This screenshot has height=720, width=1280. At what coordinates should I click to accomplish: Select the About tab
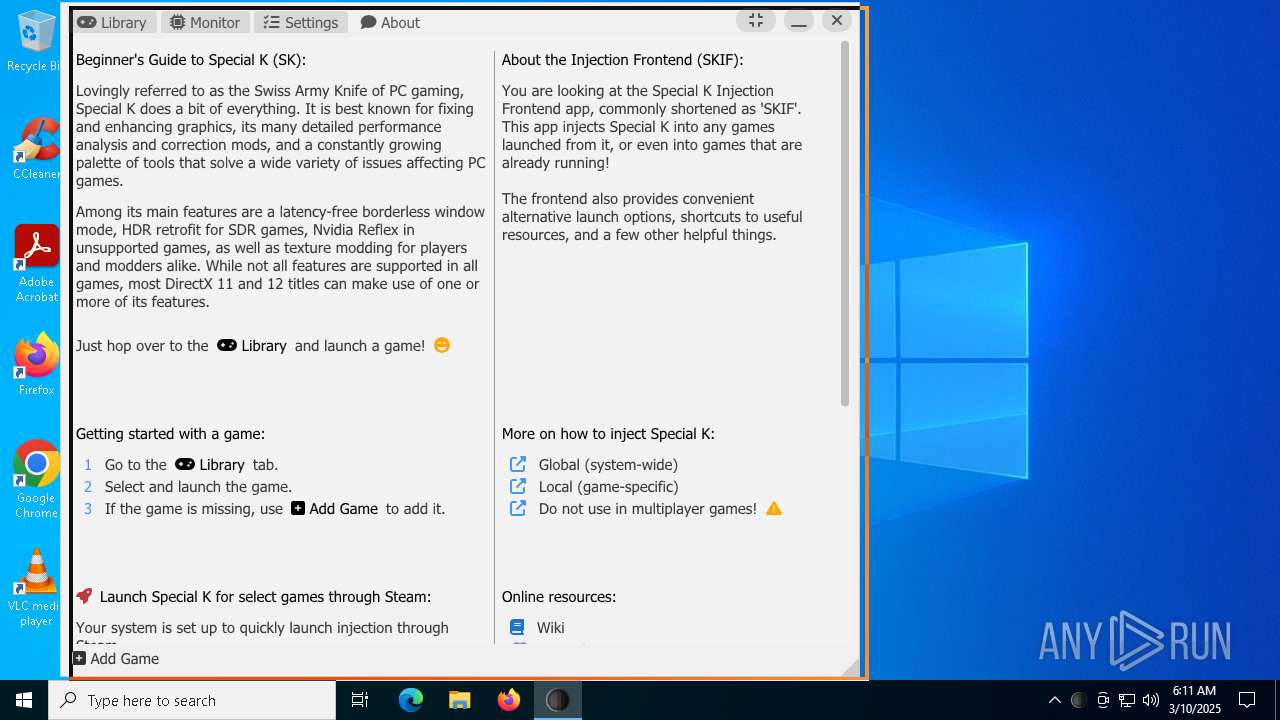[x=390, y=22]
